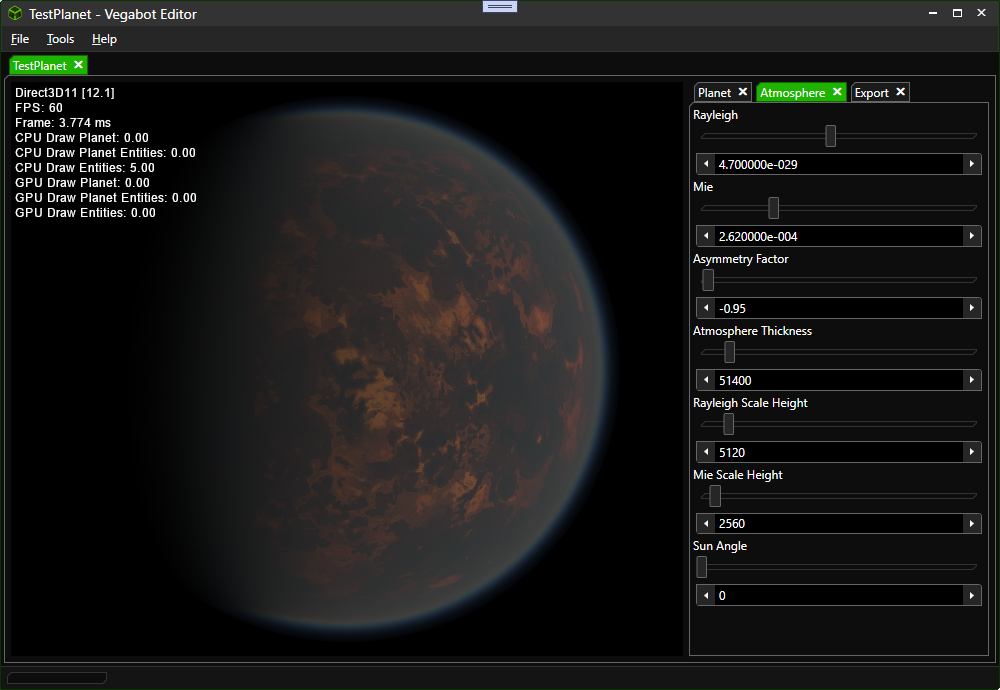Viewport: 1000px width, 690px height.
Task: Close the Export panel tab
Action: click(900, 92)
